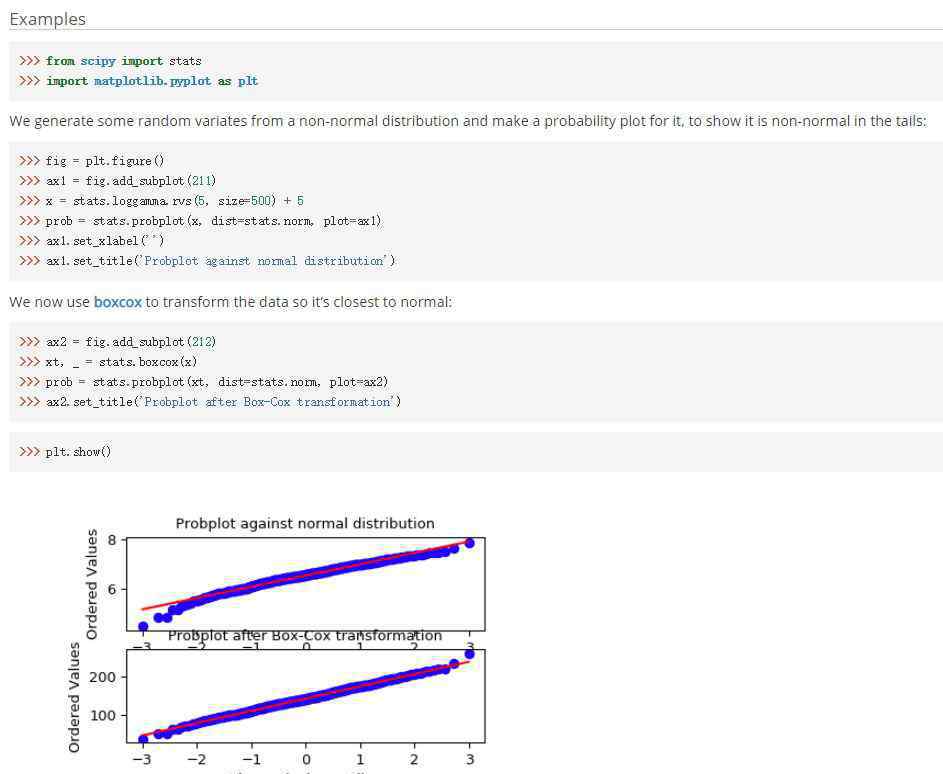Click 'Probplot against normal distribution' plot title
Viewport: 943px width, 774px height.
tap(304, 523)
